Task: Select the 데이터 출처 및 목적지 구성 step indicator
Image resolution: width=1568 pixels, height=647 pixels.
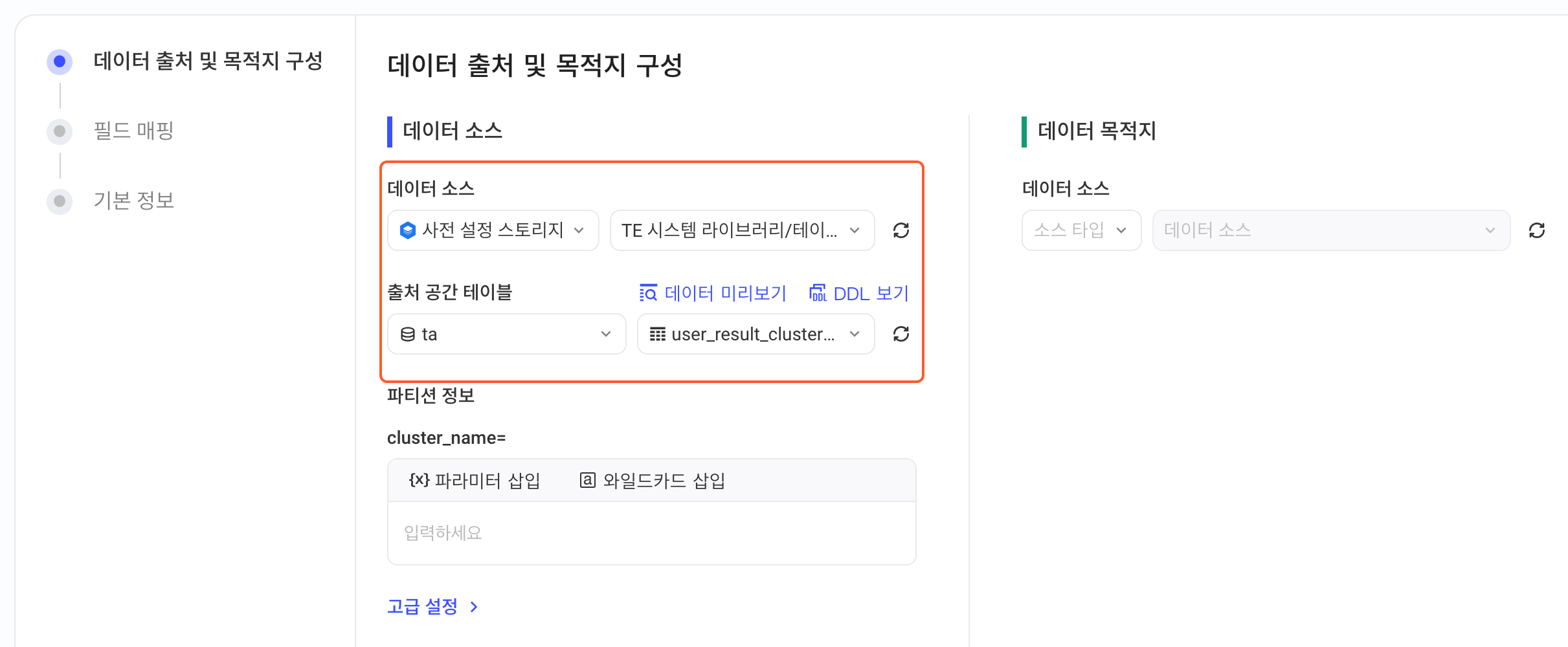Action: [60, 61]
